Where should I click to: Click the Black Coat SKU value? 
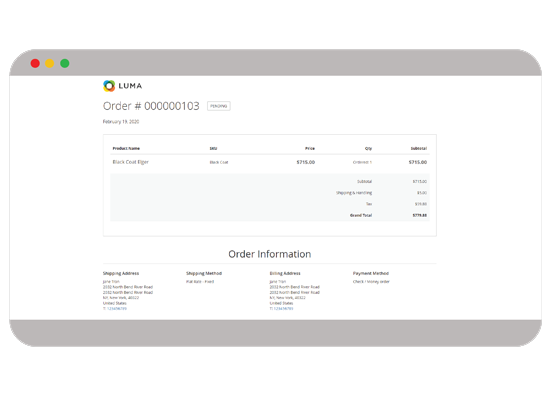pos(219,162)
